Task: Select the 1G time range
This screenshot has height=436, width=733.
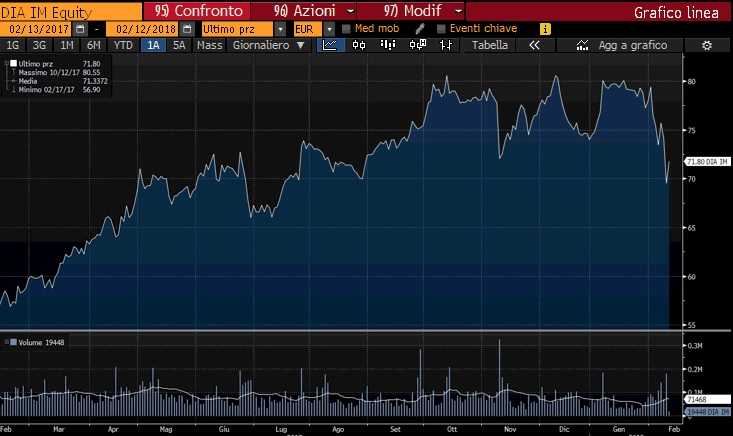Action: coord(13,45)
